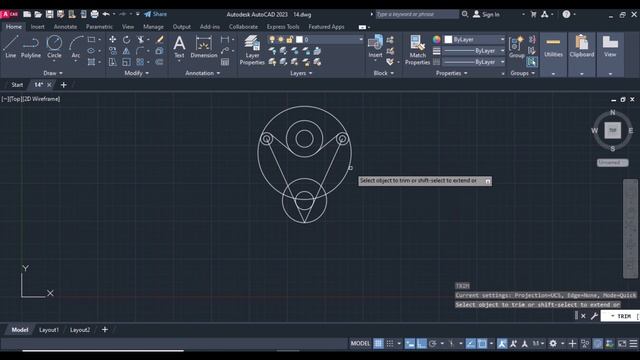640x360 pixels.
Task: Open Layer Properties manager
Action: (x=252, y=50)
